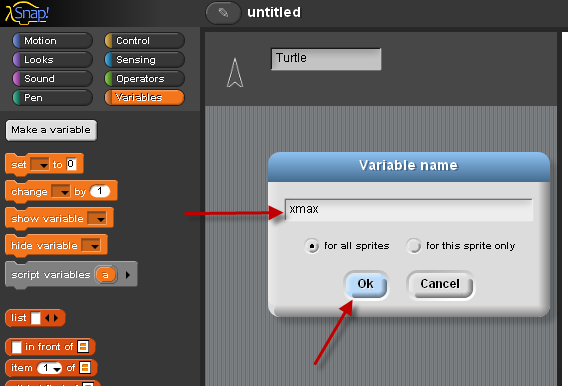Viewport: 568px width, 386px height.
Task: Click the 'show variable' block label
Action: [x=47, y=219]
